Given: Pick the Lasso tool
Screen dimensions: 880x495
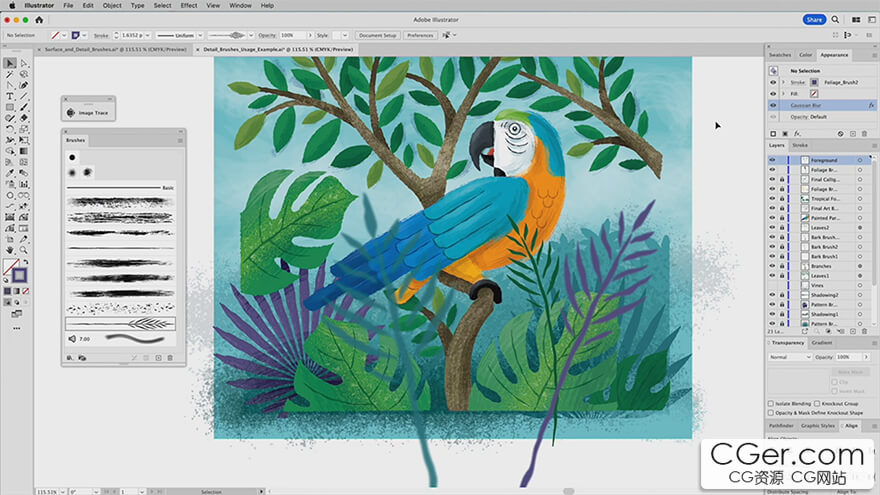Looking at the screenshot, I should [x=24, y=74].
